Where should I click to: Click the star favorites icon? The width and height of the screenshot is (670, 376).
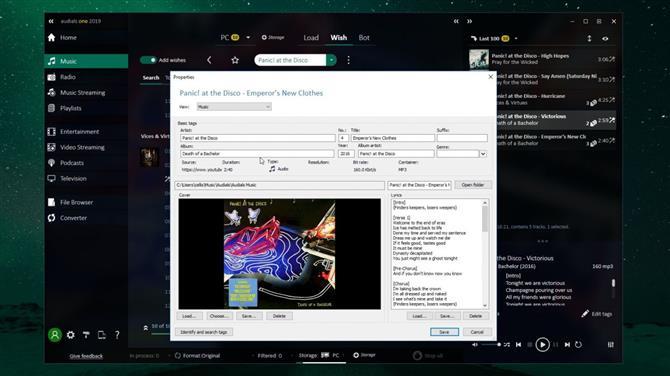(235, 60)
